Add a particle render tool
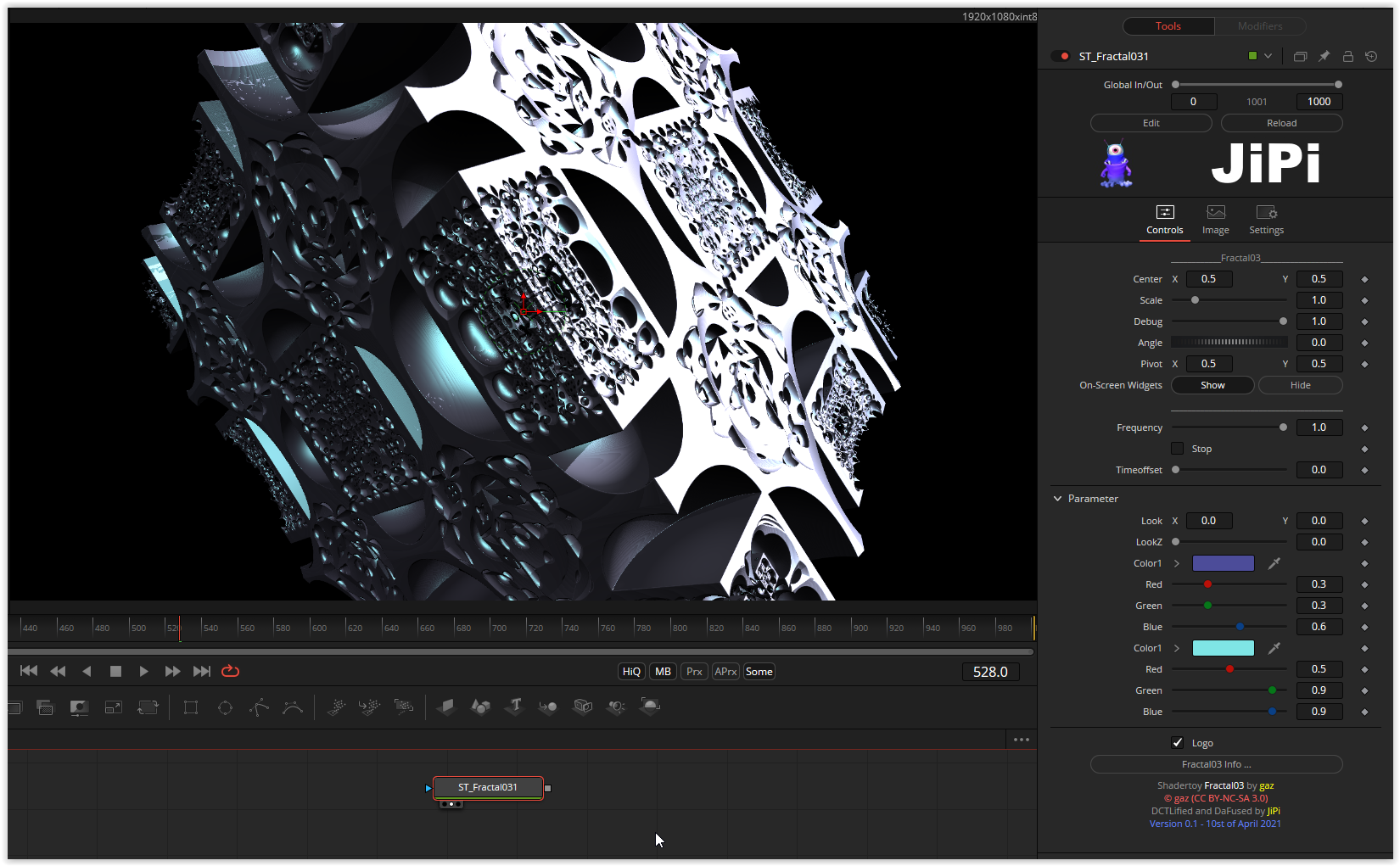The width and height of the screenshot is (1400, 866). tap(404, 707)
